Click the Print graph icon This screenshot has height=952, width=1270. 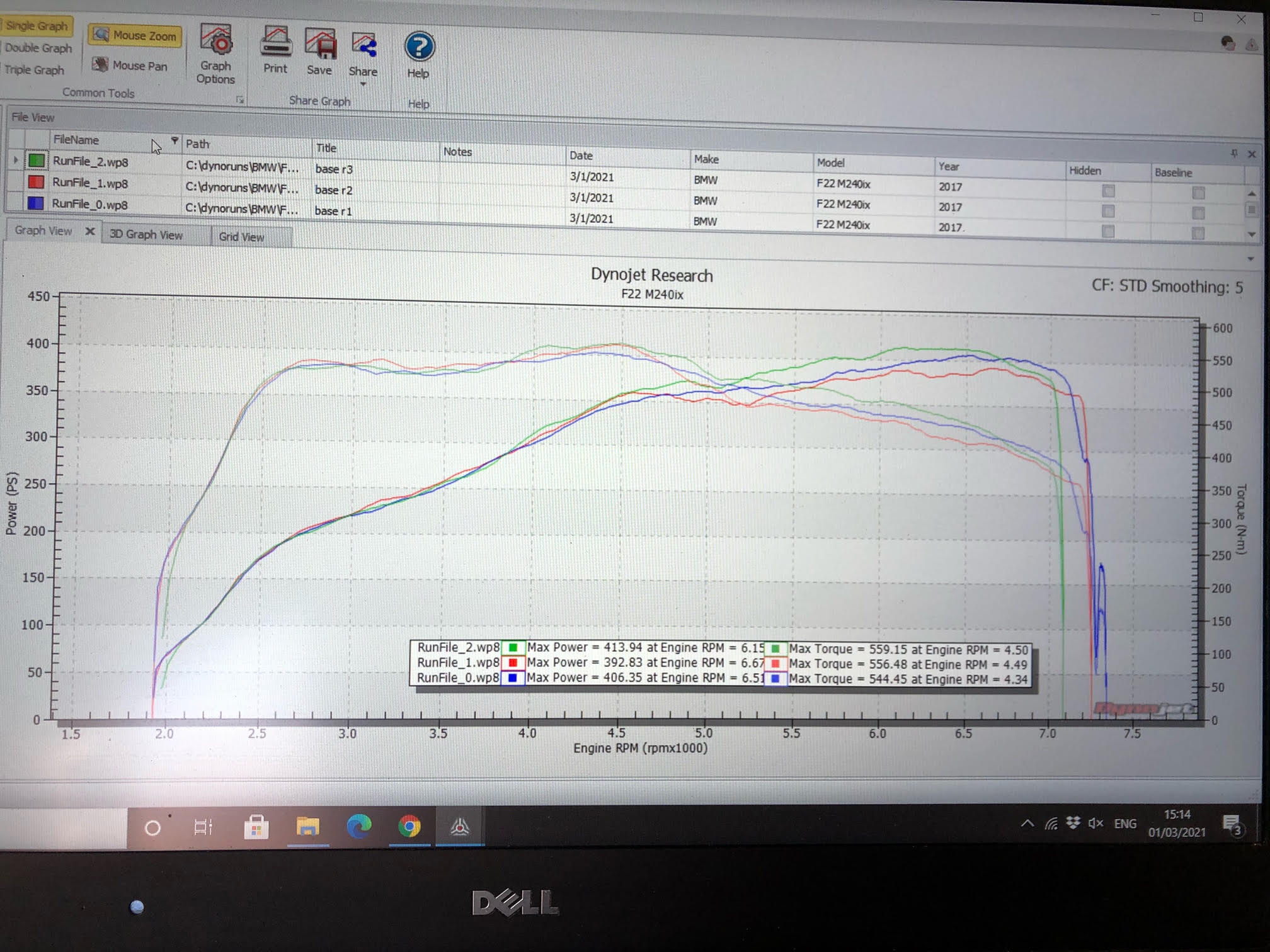pyautogui.click(x=275, y=50)
